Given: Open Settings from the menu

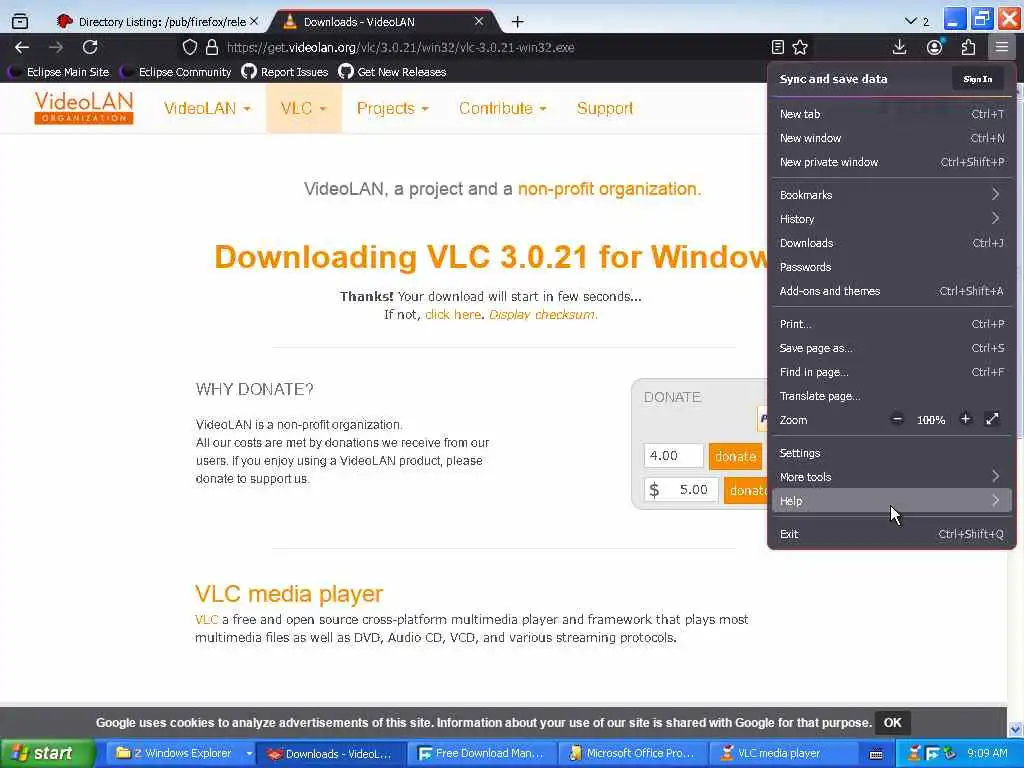Looking at the screenshot, I should [x=891, y=453].
